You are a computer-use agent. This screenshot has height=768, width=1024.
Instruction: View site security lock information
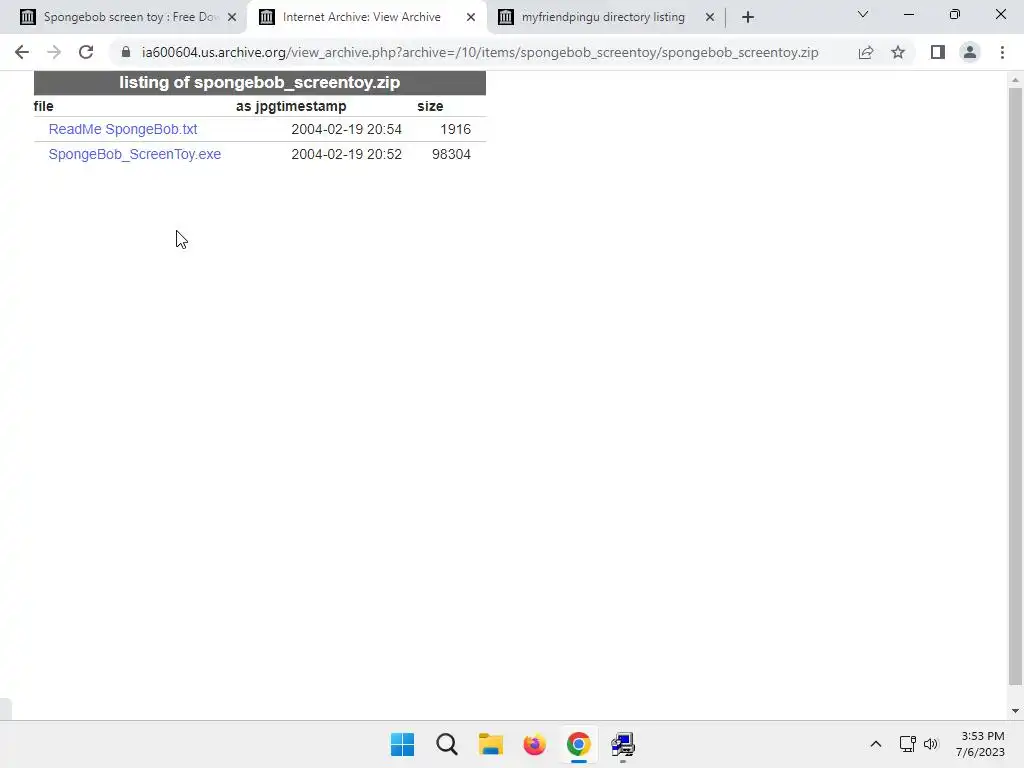[x=126, y=52]
